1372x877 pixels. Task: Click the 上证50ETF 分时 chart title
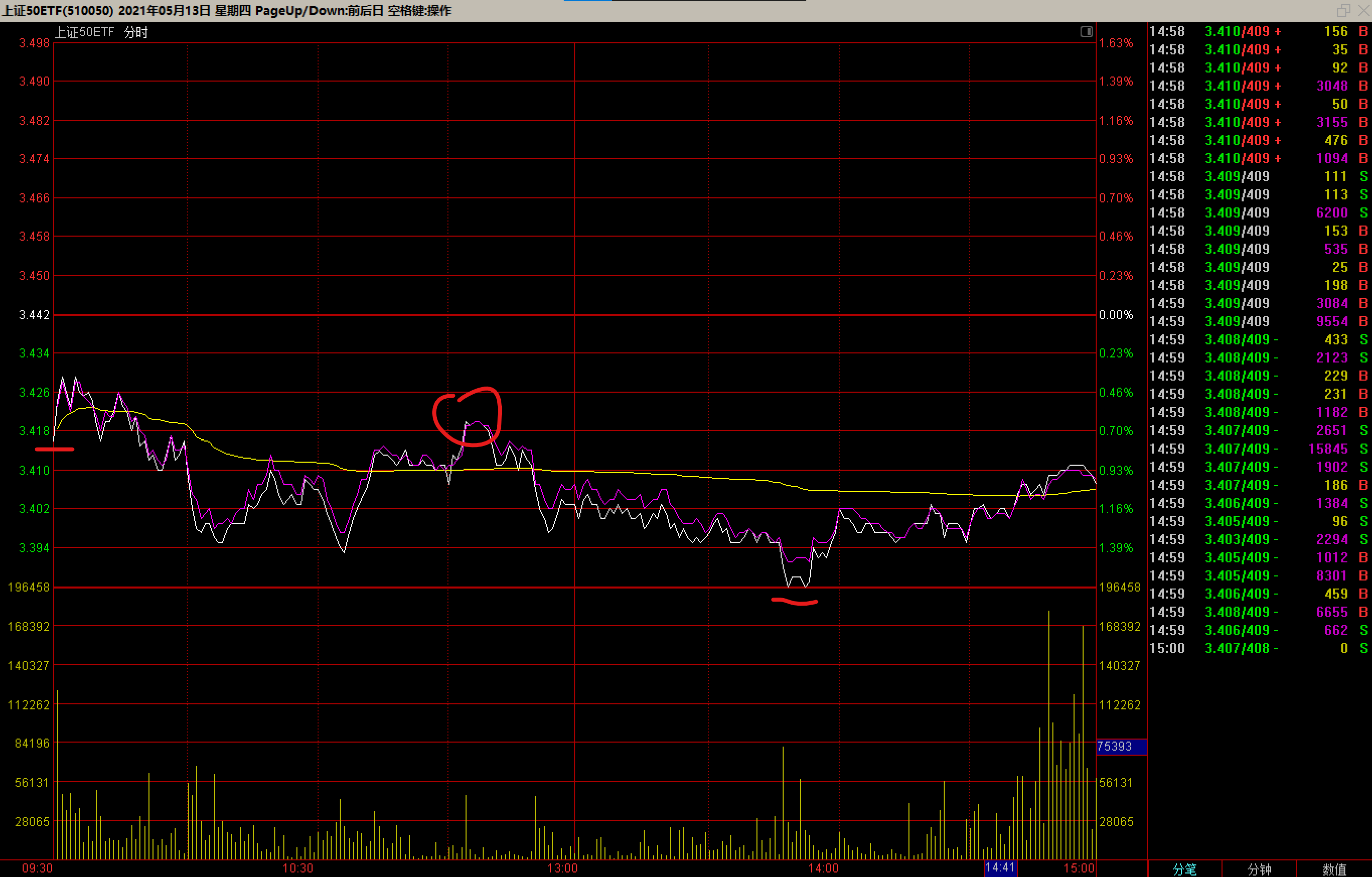click(x=102, y=33)
